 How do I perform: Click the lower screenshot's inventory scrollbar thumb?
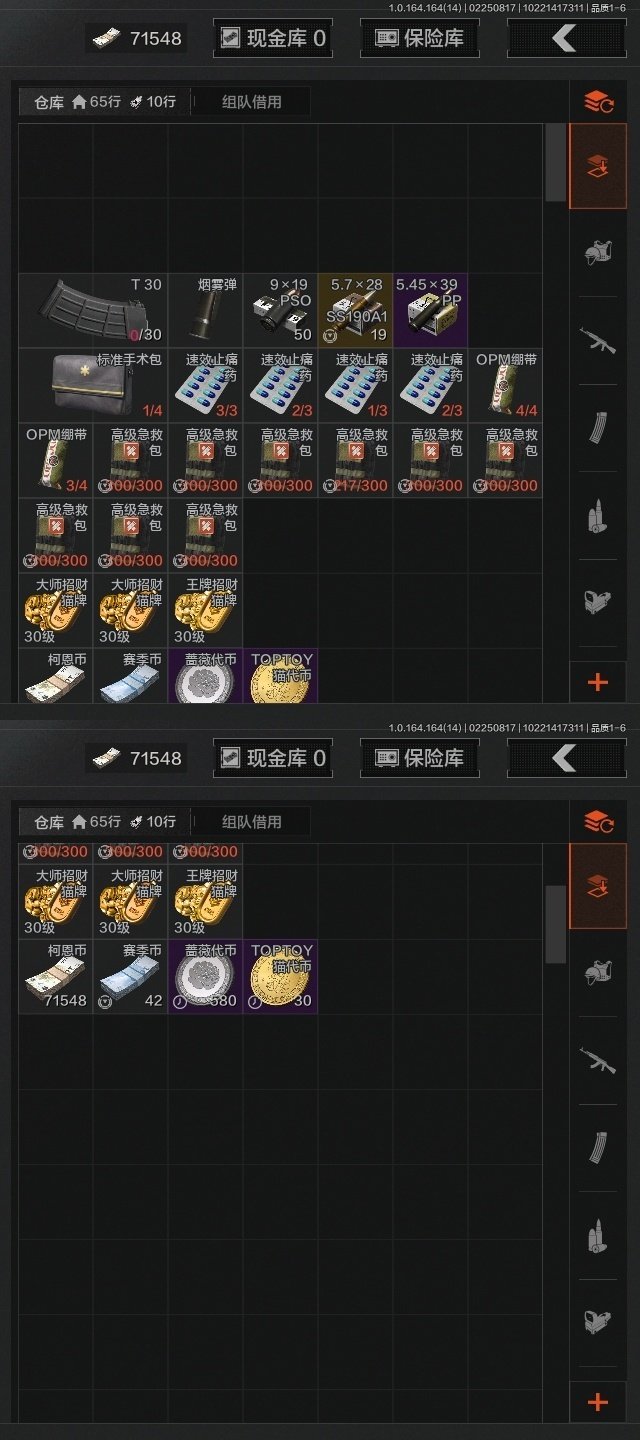[556, 924]
